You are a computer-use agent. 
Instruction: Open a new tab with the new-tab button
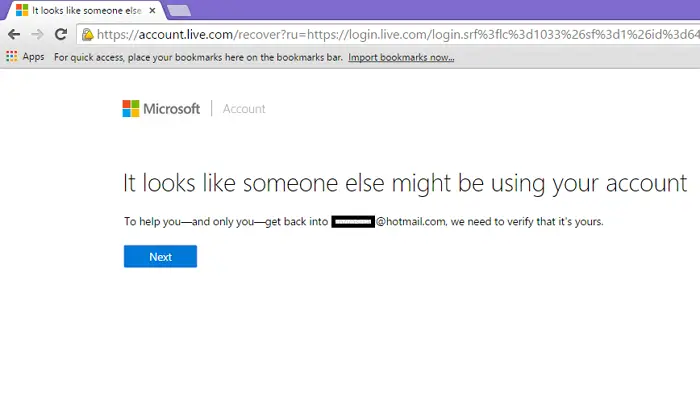coord(179,10)
